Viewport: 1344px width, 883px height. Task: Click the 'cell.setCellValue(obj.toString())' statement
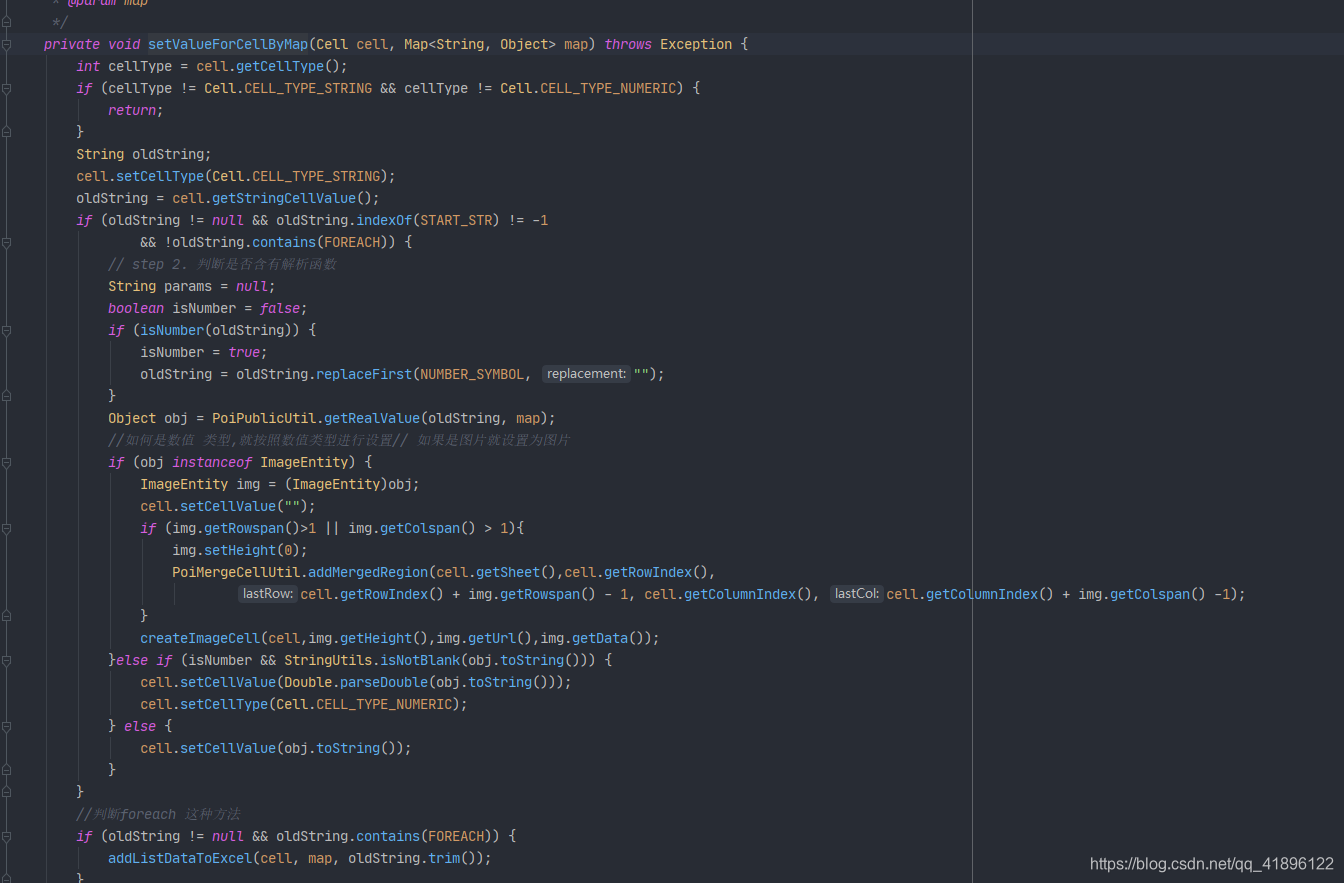(276, 748)
